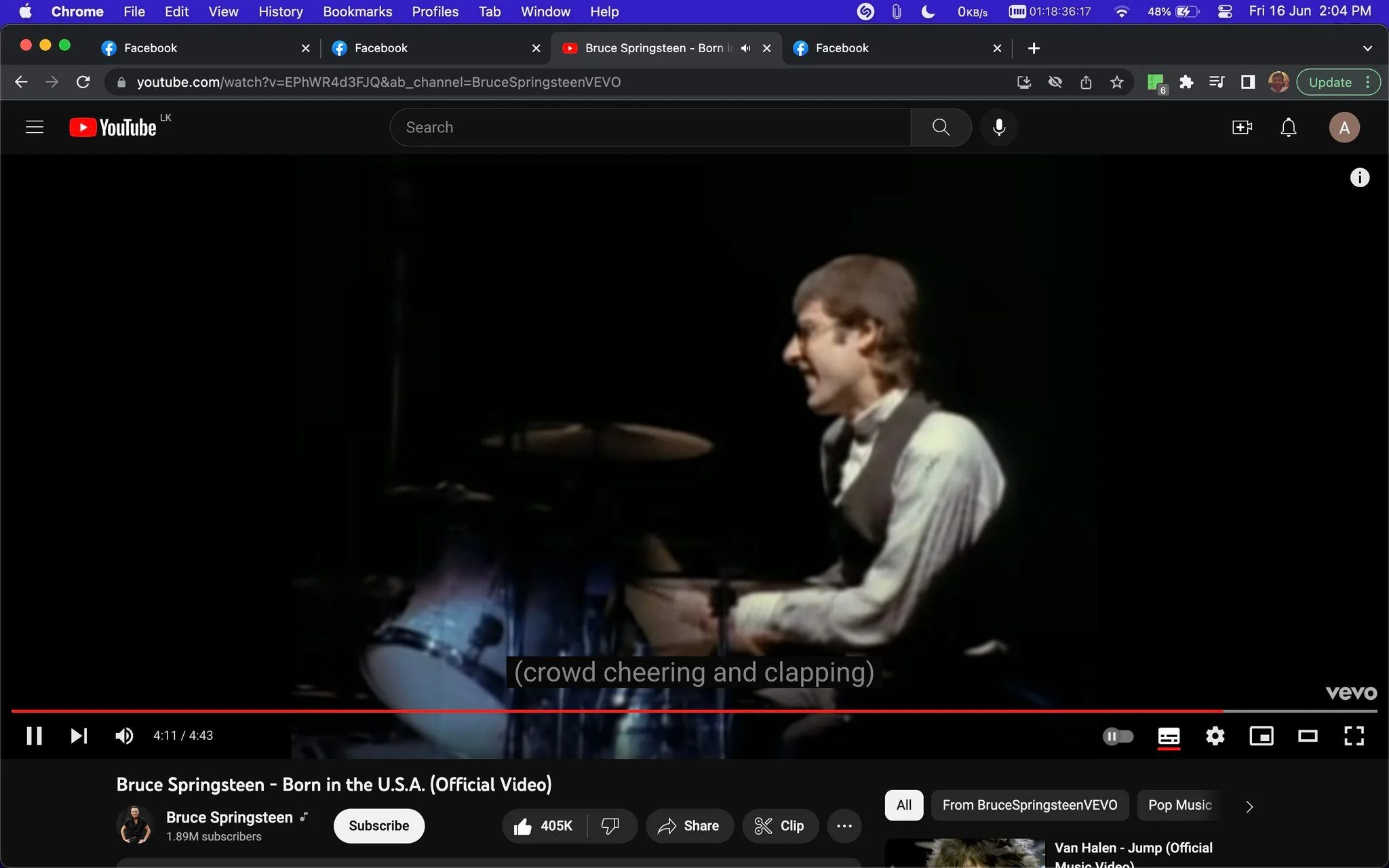Open Bruce Springsteen channel avatar
This screenshot has width=1389, height=868.
135,825
